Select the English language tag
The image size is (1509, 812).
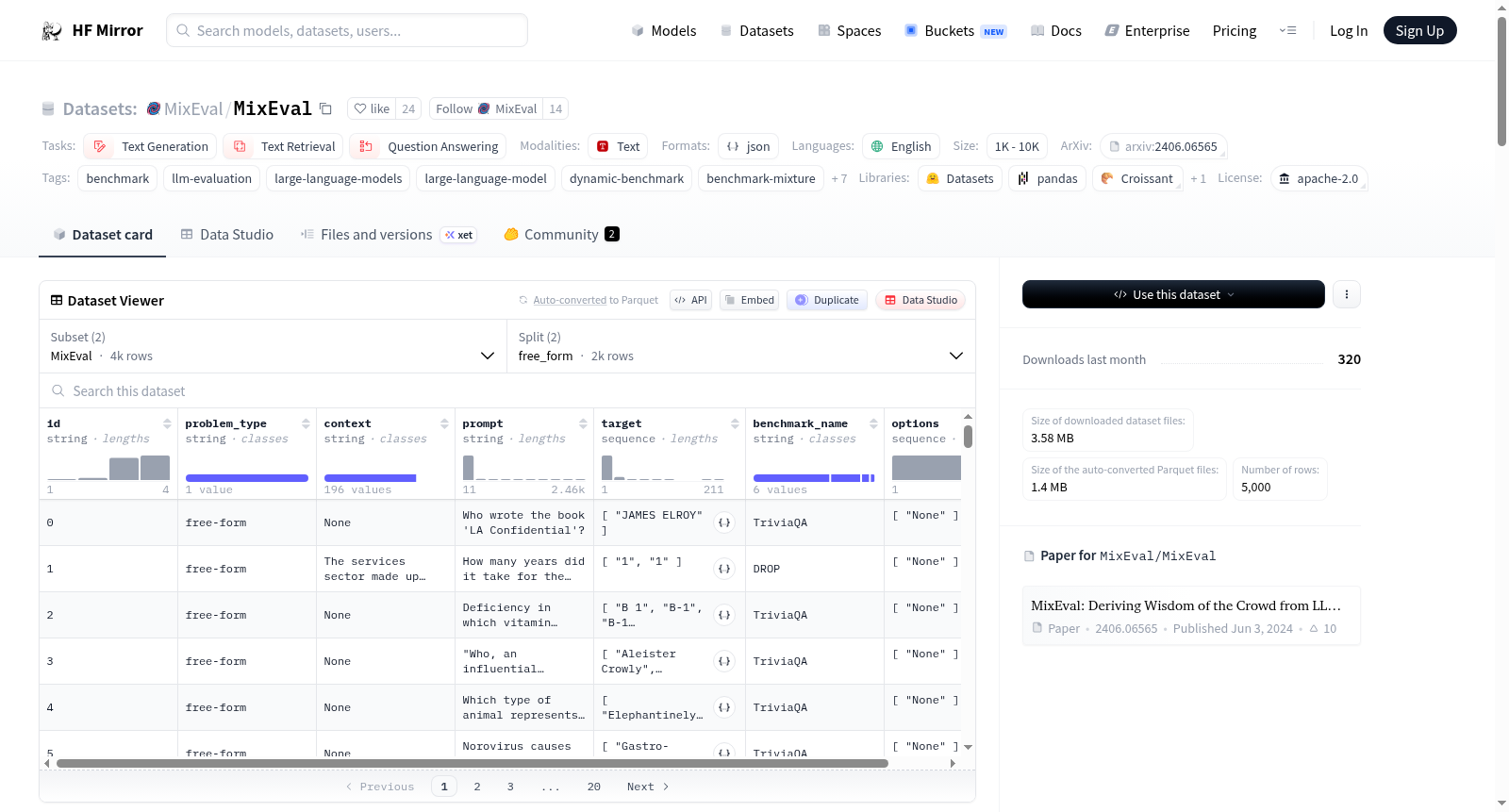click(x=901, y=146)
